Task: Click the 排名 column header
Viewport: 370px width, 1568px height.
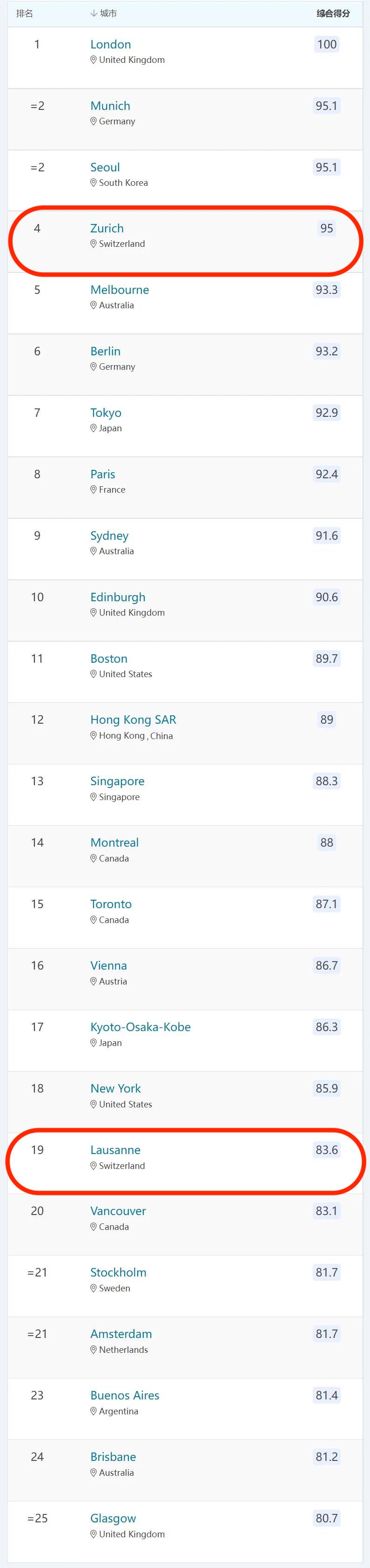Action: click(x=24, y=14)
